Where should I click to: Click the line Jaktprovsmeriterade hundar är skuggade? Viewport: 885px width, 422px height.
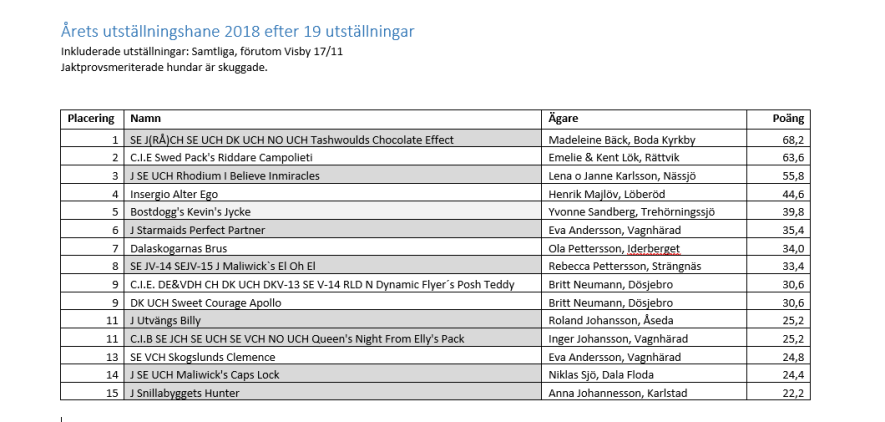click(164, 68)
